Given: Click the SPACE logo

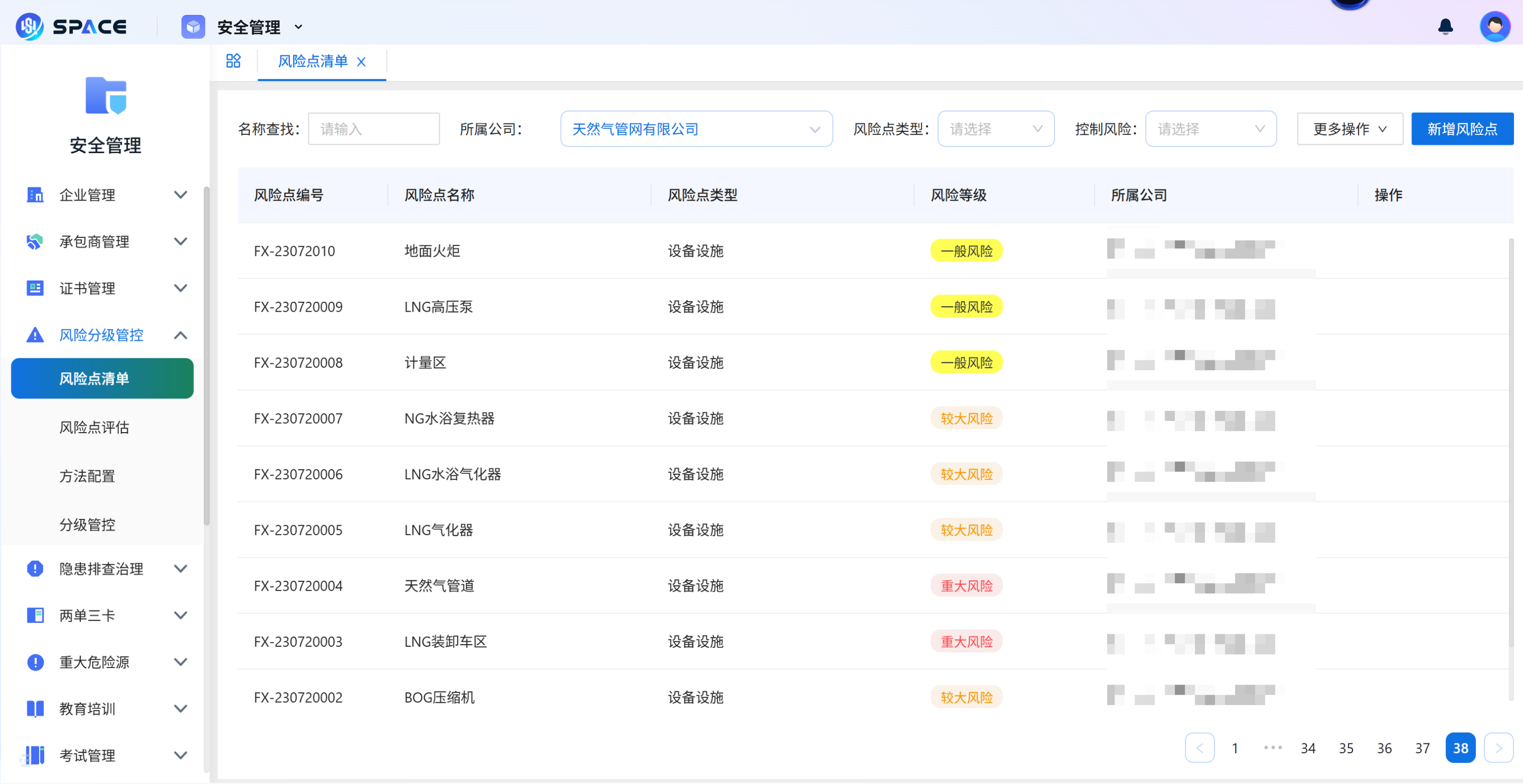Looking at the screenshot, I should click(71, 26).
